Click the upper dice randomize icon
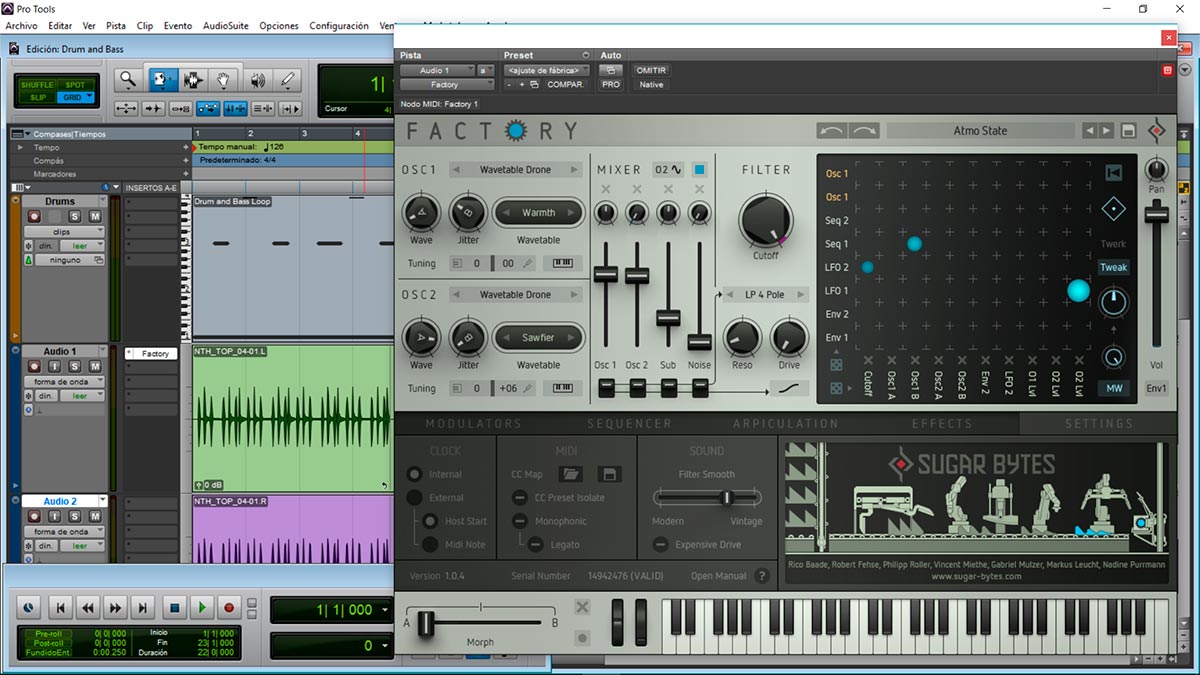 [x=836, y=365]
